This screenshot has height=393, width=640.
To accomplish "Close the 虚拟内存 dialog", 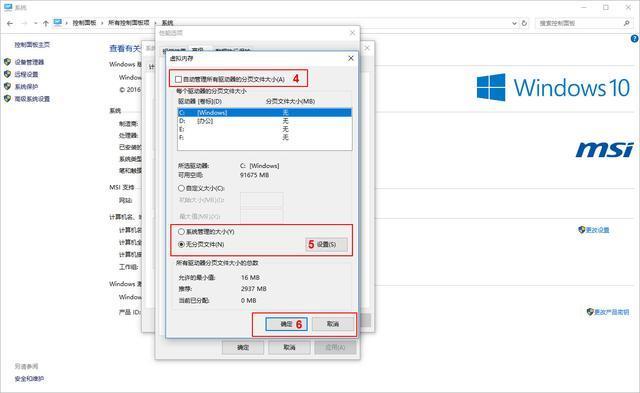I will tap(351, 58).
